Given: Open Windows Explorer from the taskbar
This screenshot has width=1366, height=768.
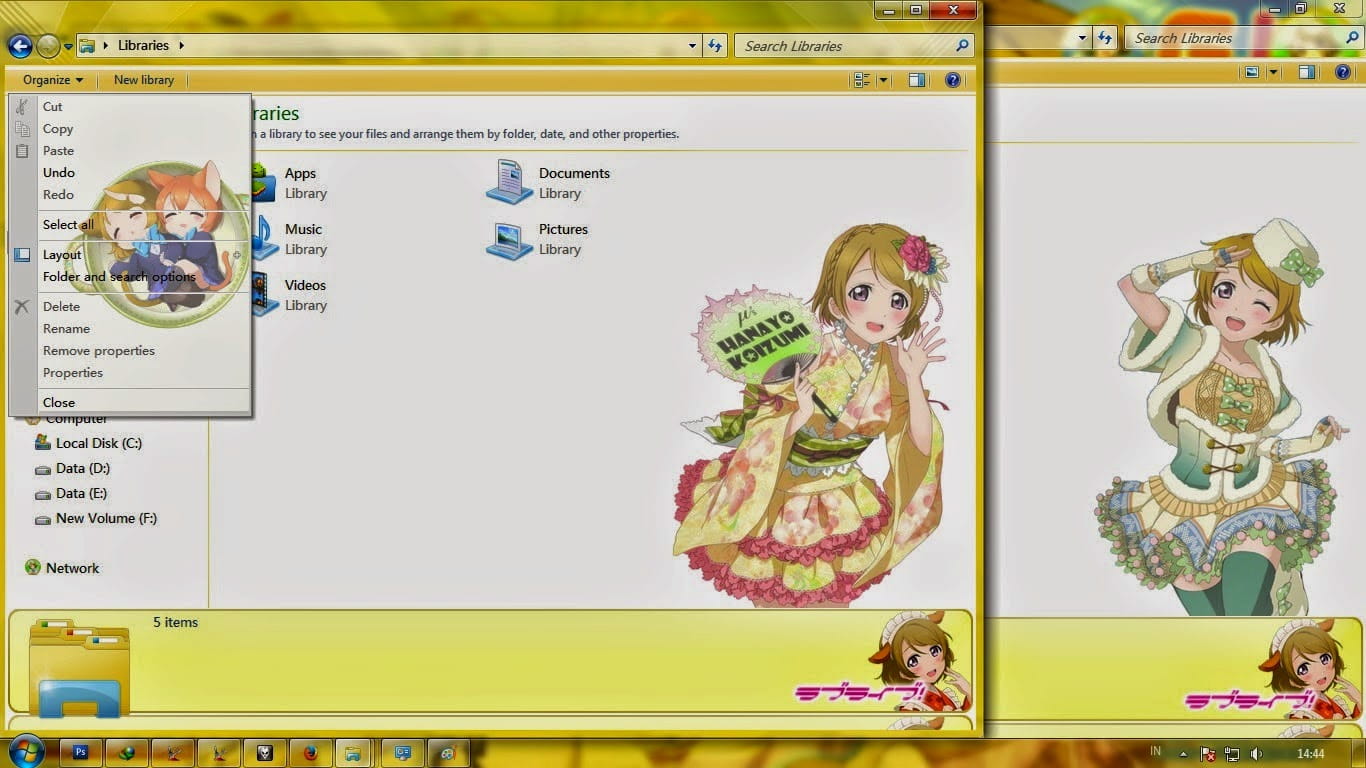Looking at the screenshot, I should coord(355,752).
